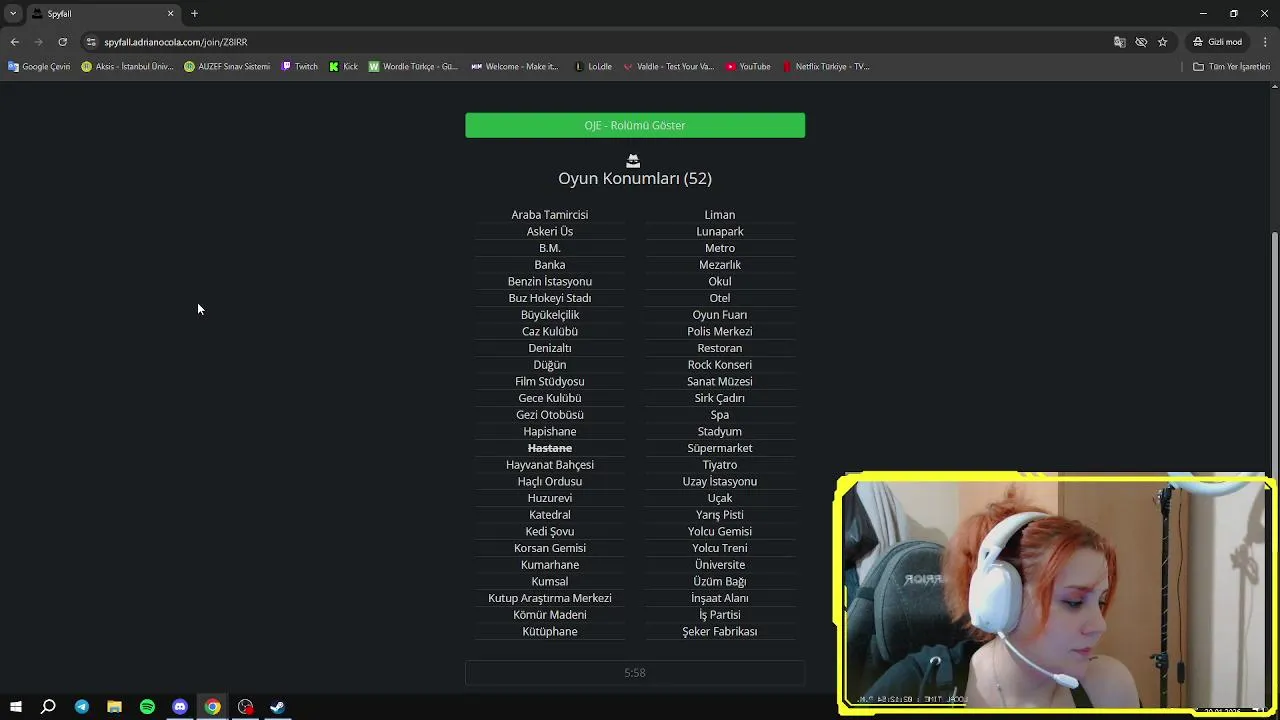Viewport: 1280px width, 720px height.
Task: Open the Windows Start menu
Action: pos(15,707)
